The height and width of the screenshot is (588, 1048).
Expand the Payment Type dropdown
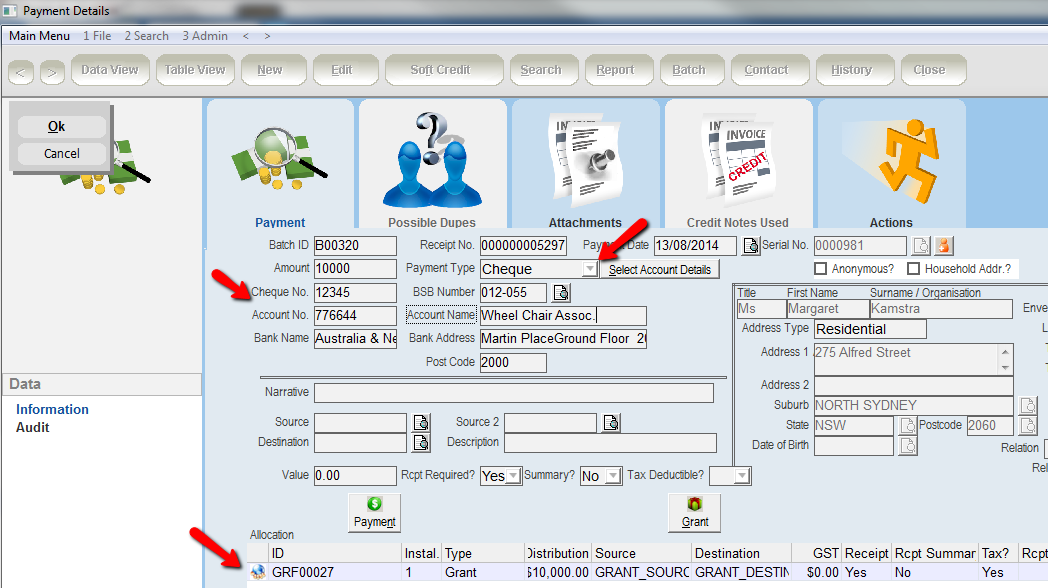(x=590, y=269)
